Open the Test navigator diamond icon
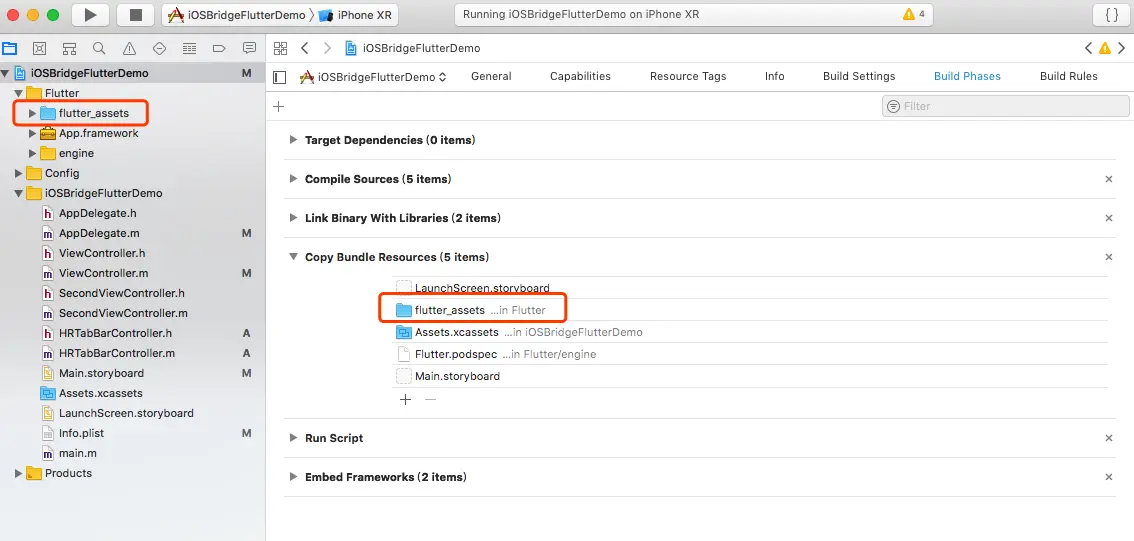 pyautogui.click(x=160, y=48)
